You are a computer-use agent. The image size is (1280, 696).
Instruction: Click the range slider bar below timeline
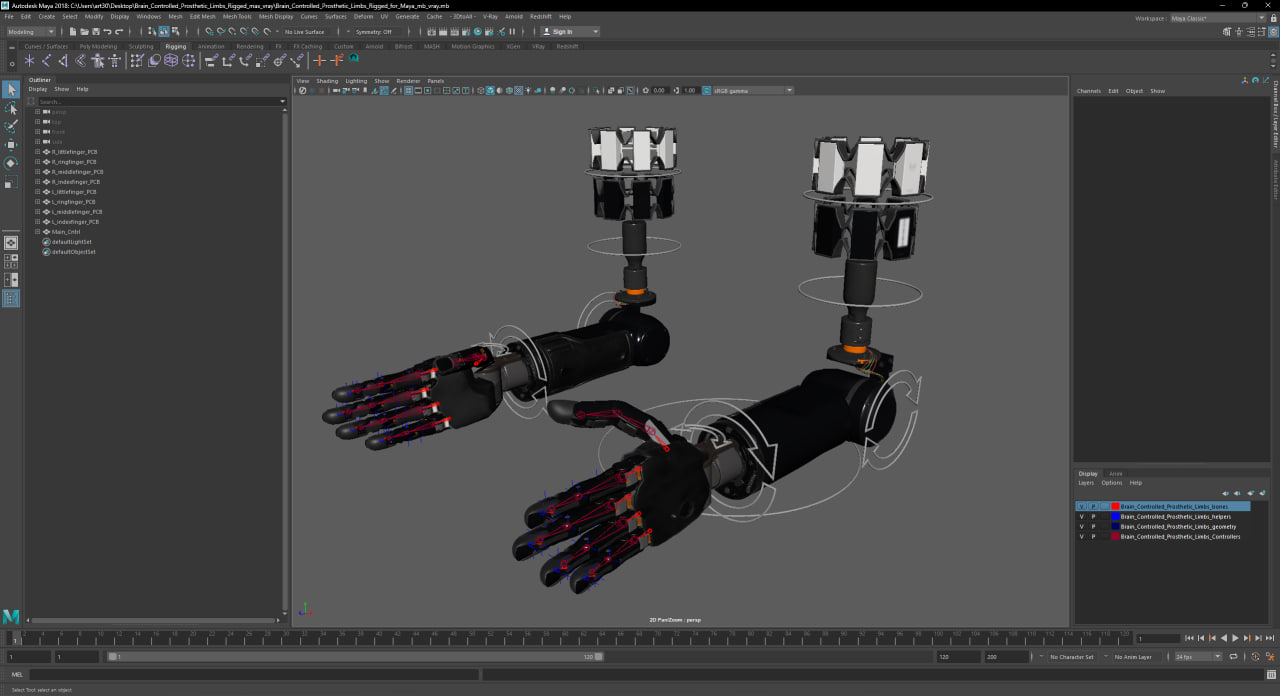click(356, 657)
